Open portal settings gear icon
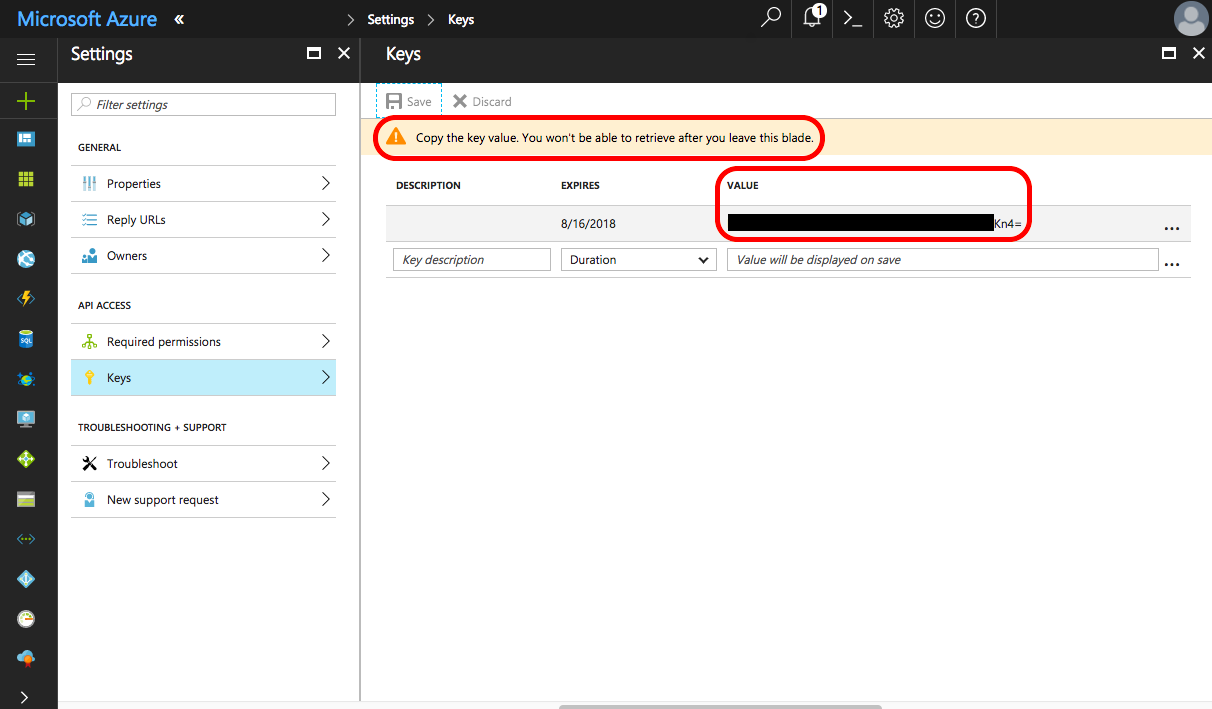This screenshot has height=709, width=1212. coord(894,18)
